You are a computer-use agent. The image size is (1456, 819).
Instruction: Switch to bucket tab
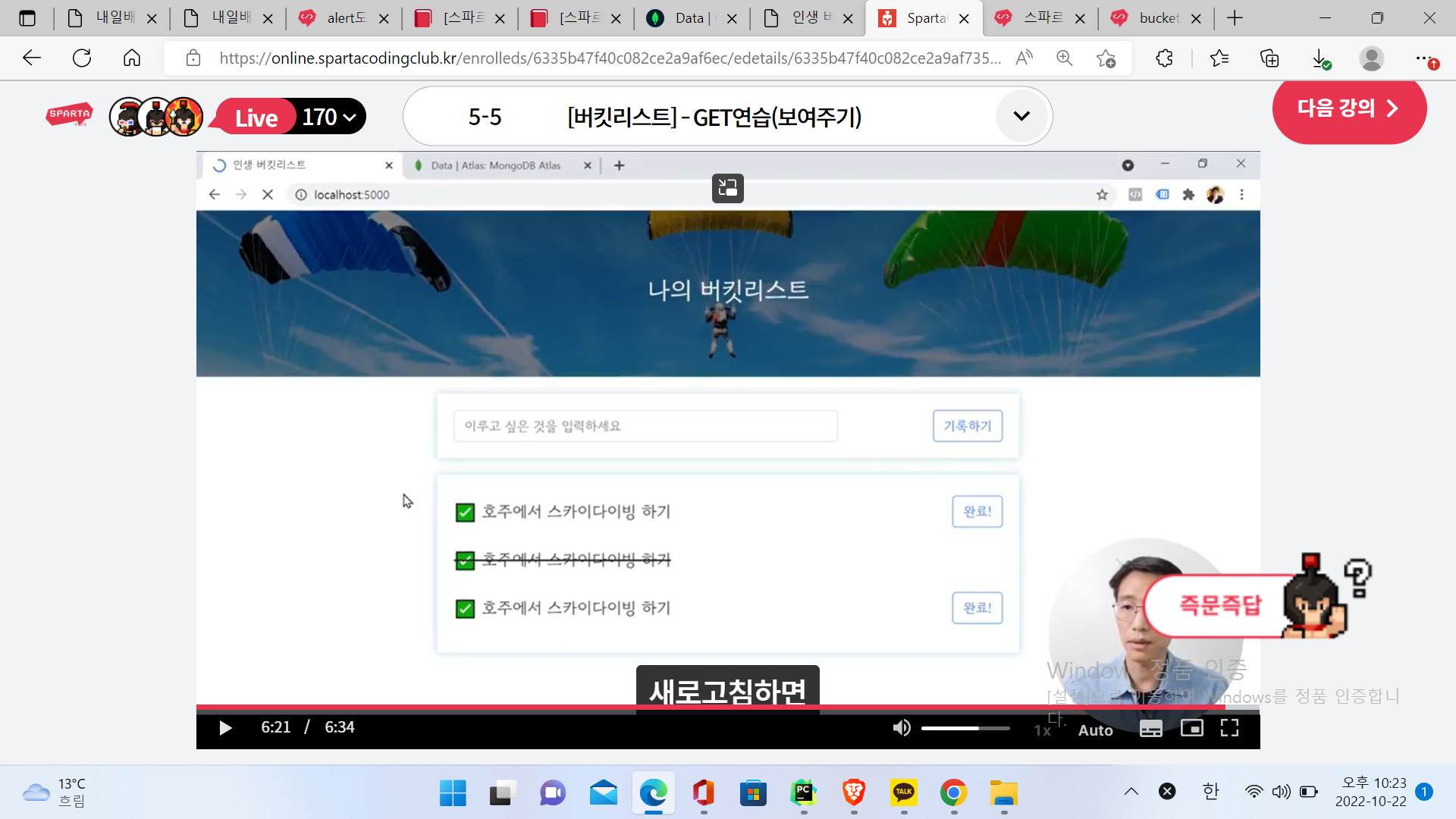1156,18
